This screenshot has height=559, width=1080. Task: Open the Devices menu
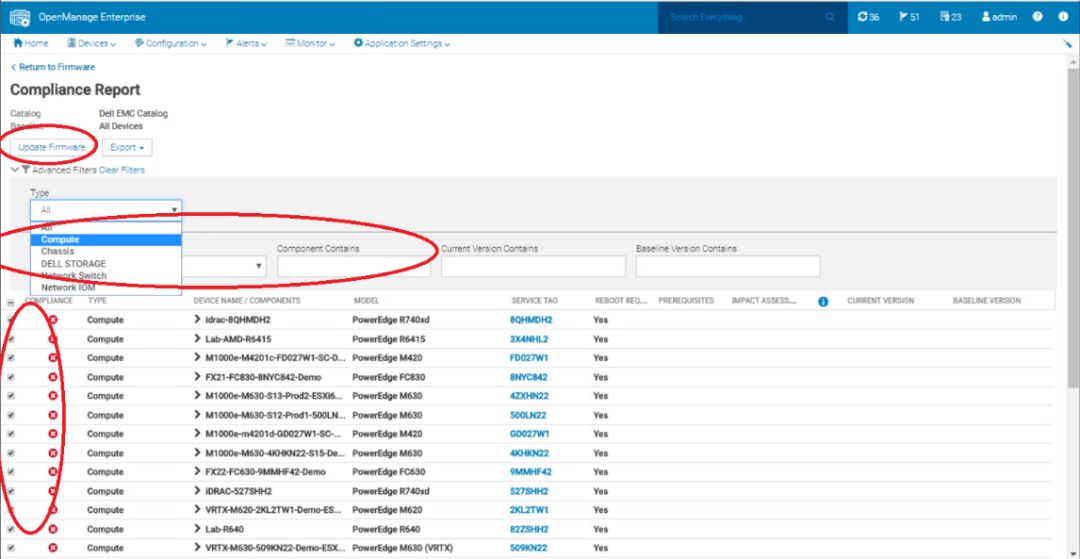[92, 43]
